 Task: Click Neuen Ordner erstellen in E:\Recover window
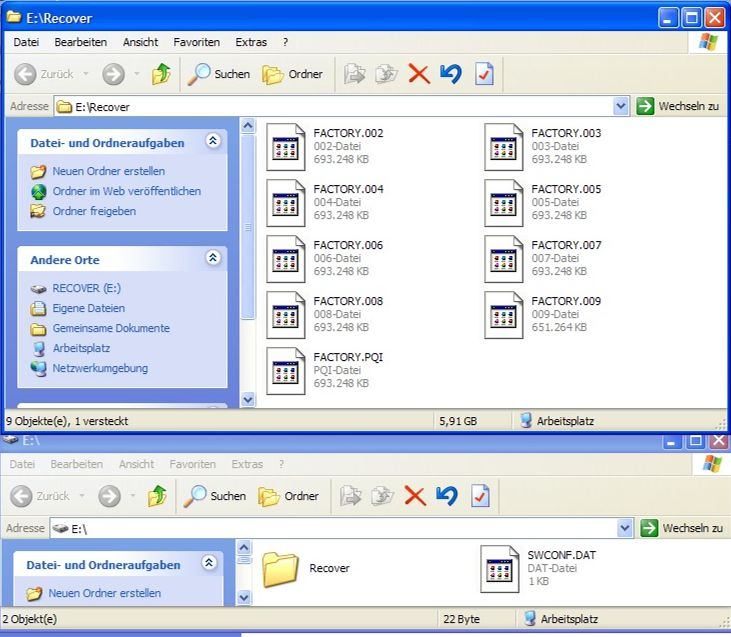point(108,171)
